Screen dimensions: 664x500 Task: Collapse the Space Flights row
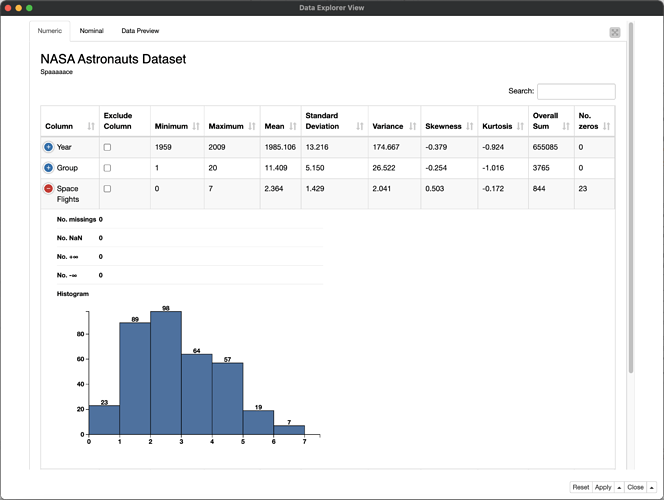(x=48, y=189)
